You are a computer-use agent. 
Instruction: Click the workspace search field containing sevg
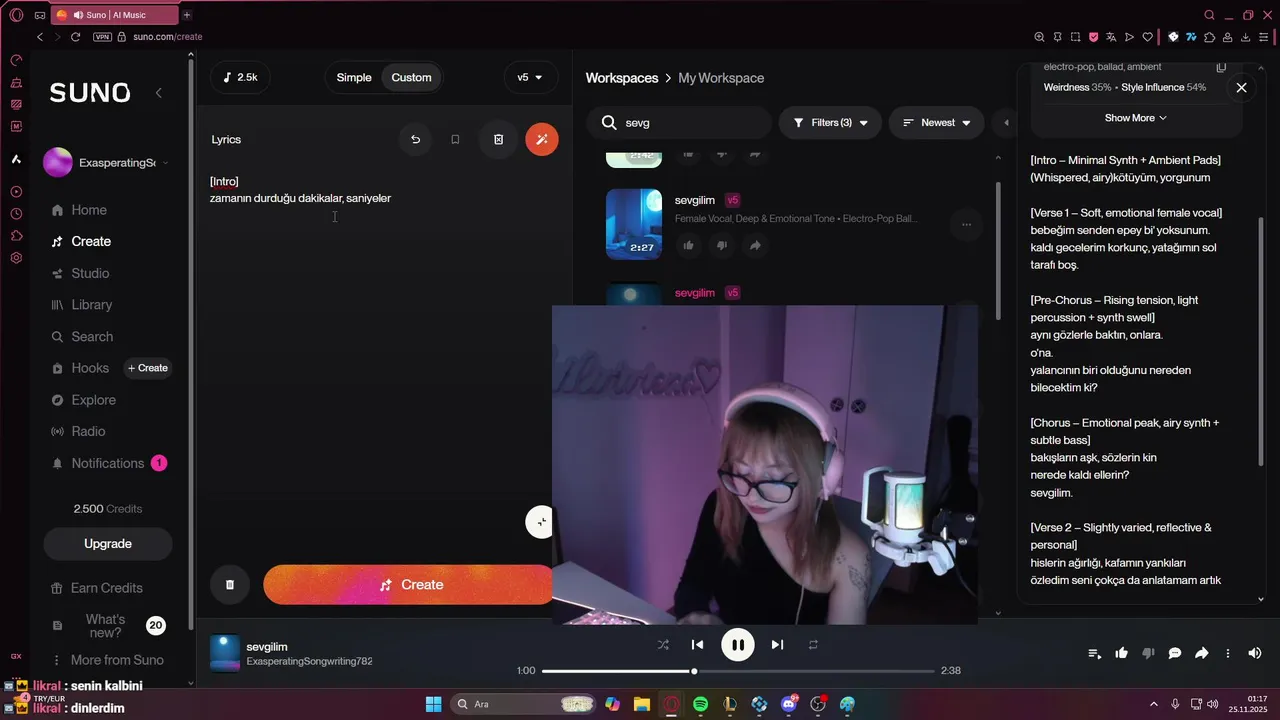coord(679,123)
